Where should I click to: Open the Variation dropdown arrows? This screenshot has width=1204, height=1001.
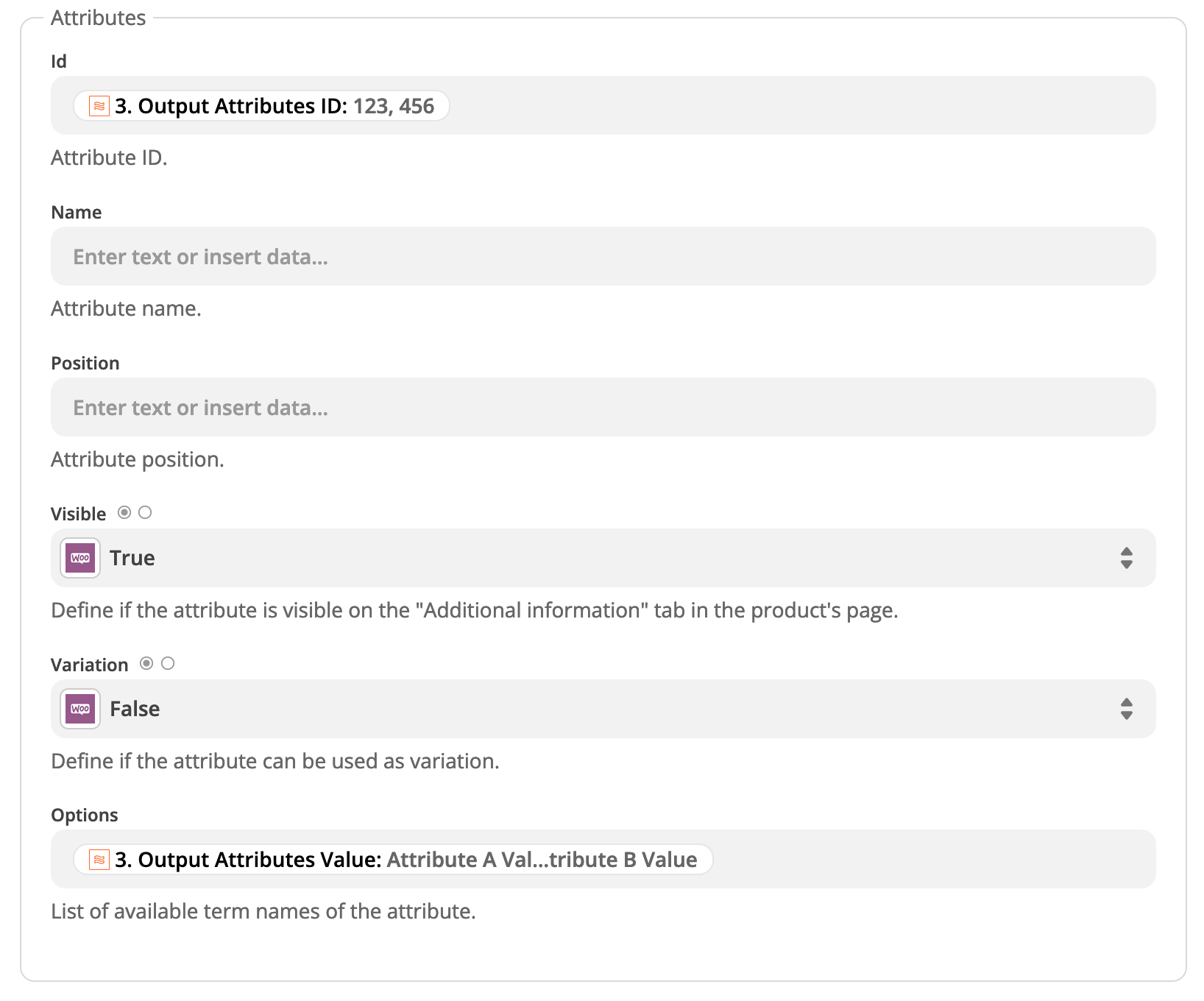pos(1126,709)
